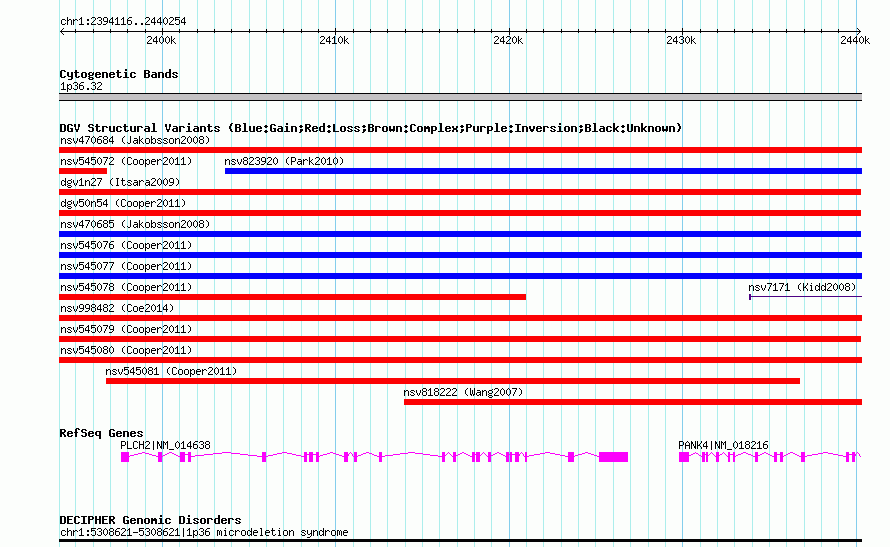This screenshot has width=890, height=547.
Task: Click the nsv545076 (Cooper2011) label
Action: click(126, 245)
